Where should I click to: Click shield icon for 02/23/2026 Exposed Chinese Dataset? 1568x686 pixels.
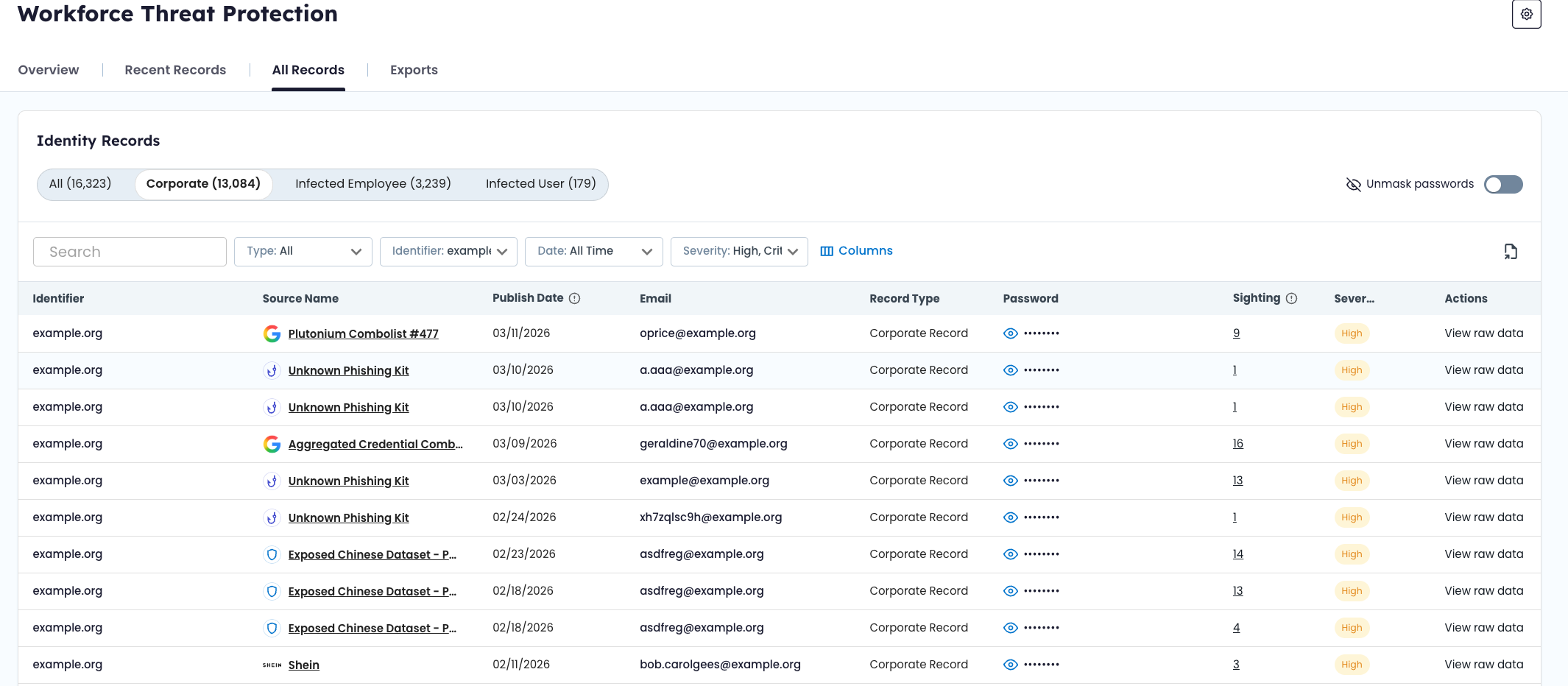click(x=272, y=554)
